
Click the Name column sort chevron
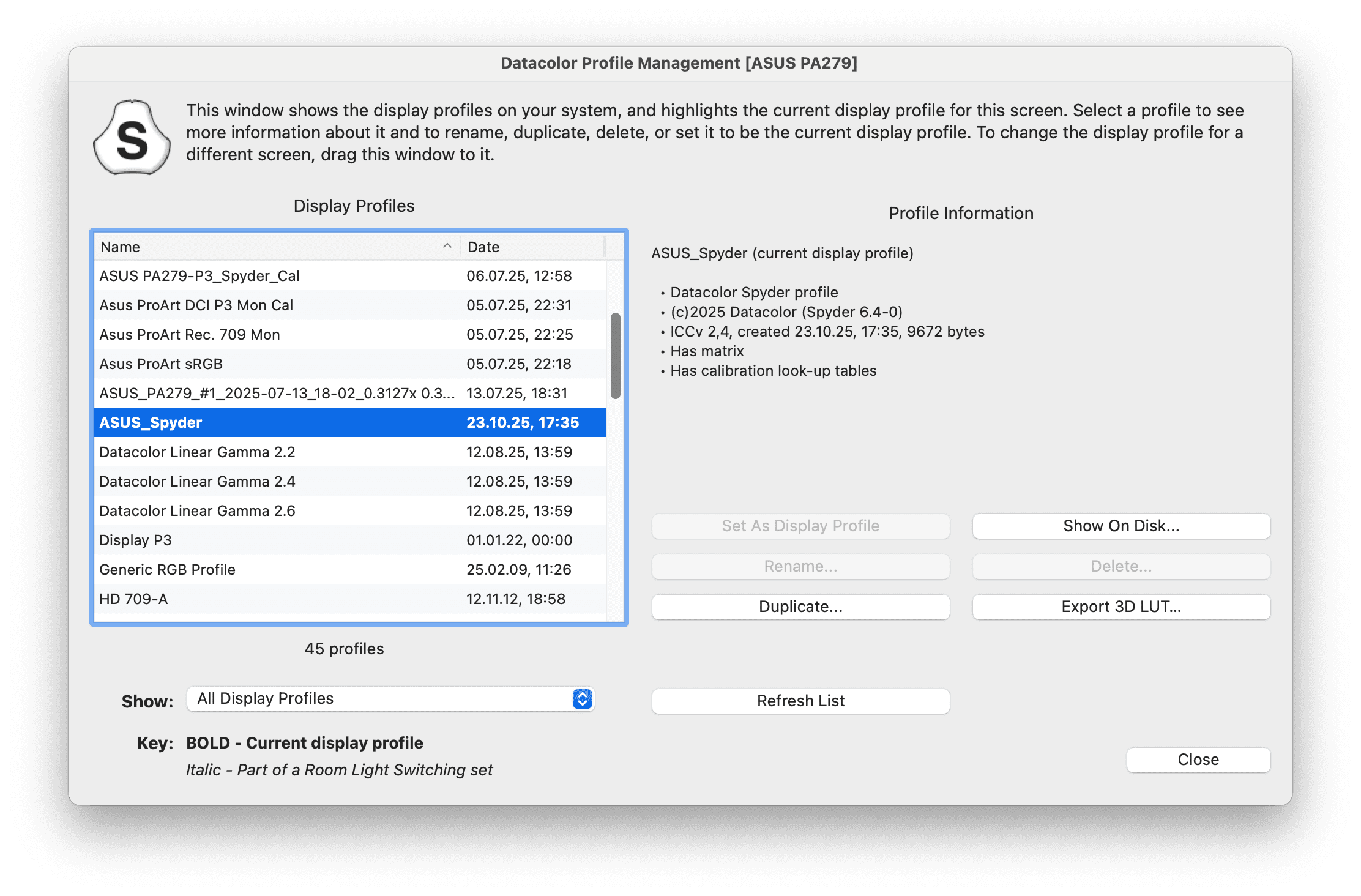pos(446,247)
